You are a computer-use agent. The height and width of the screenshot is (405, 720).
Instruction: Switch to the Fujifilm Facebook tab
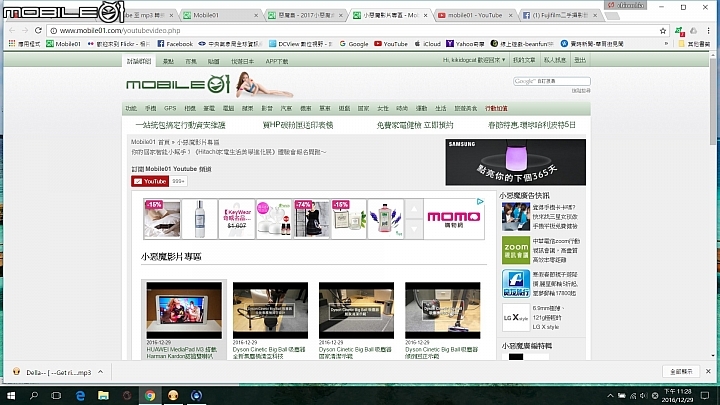pos(559,15)
